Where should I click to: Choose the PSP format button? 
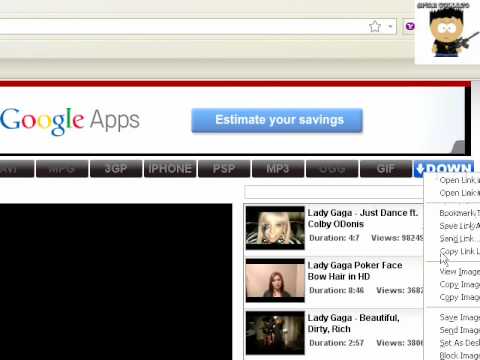click(224, 169)
